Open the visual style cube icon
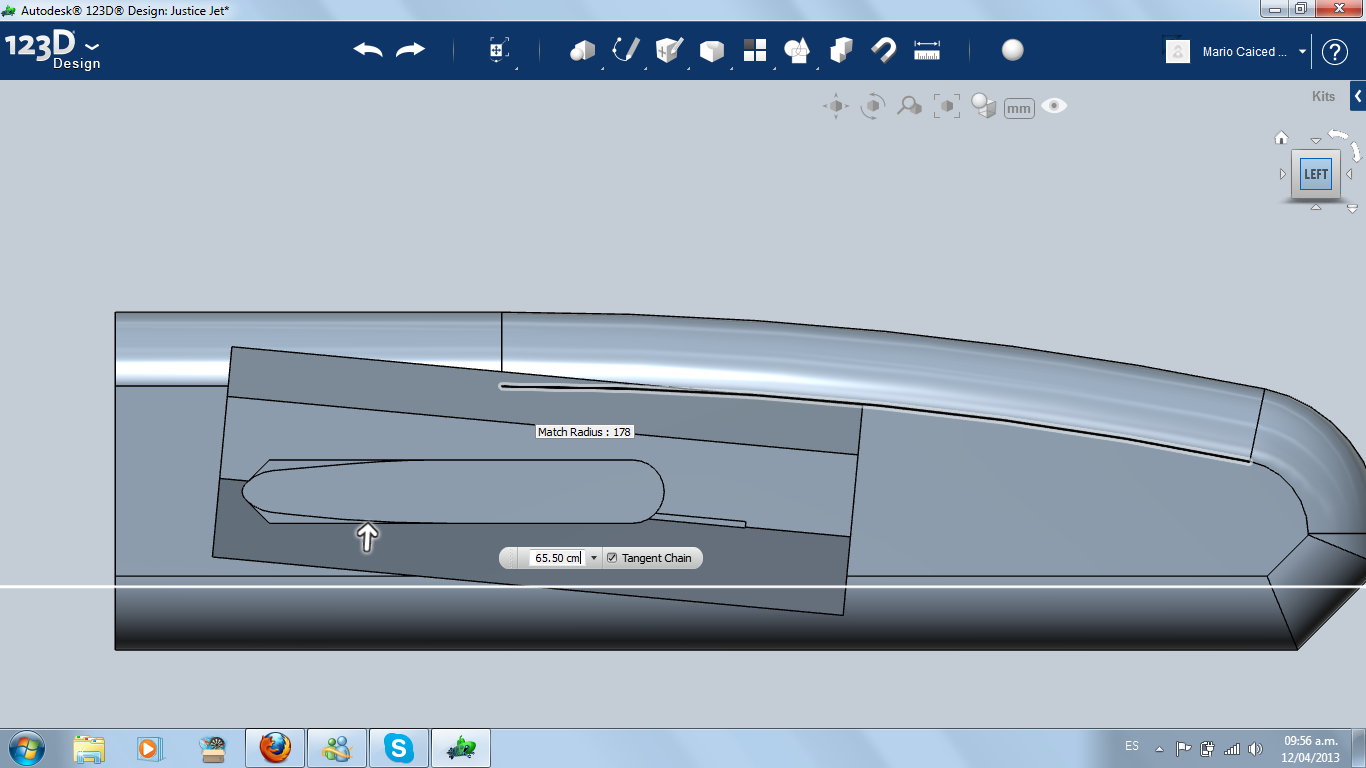Image resolution: width=1366 pixels, height=768 pixels. click(984, 106)
